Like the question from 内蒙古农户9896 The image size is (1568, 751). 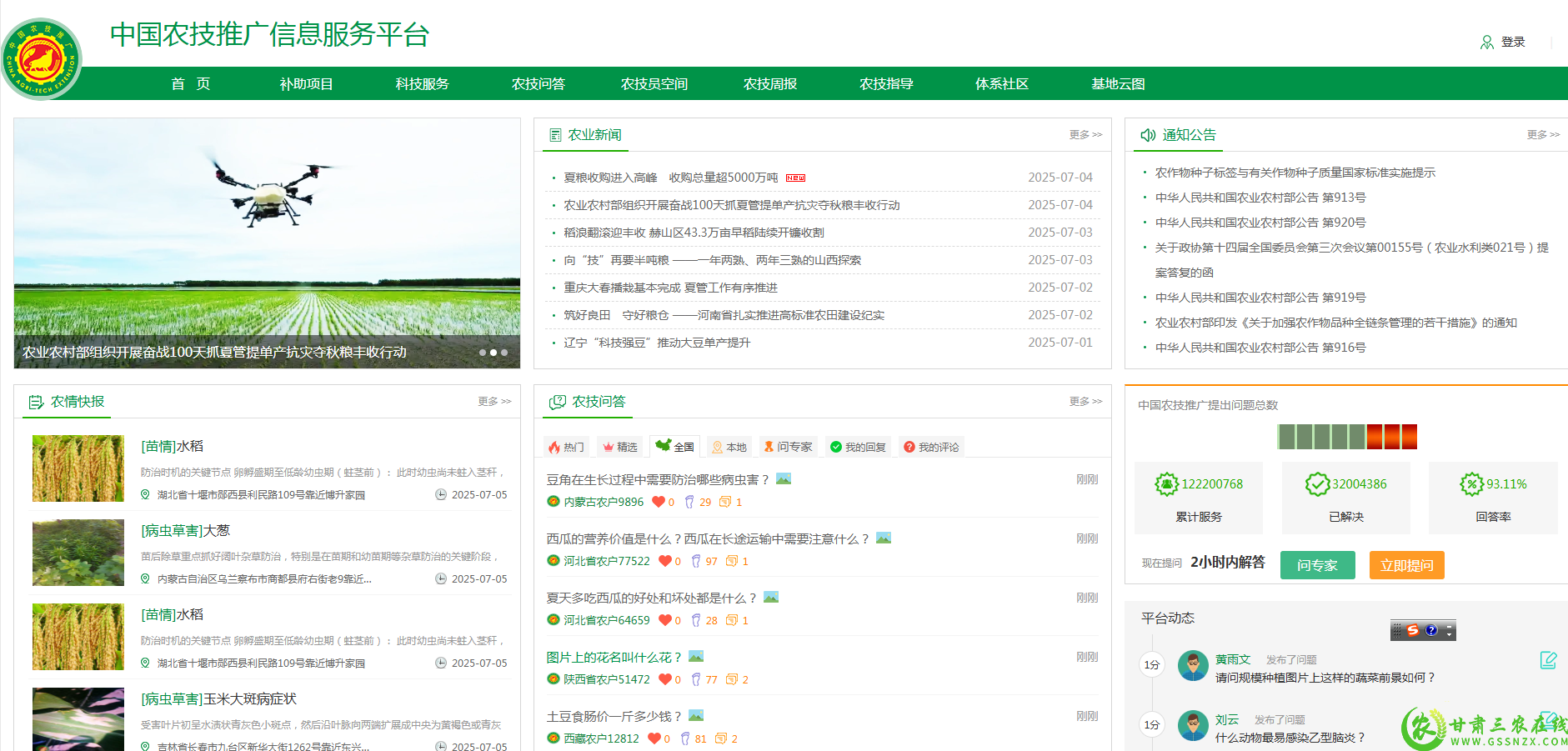pos(659,502)
